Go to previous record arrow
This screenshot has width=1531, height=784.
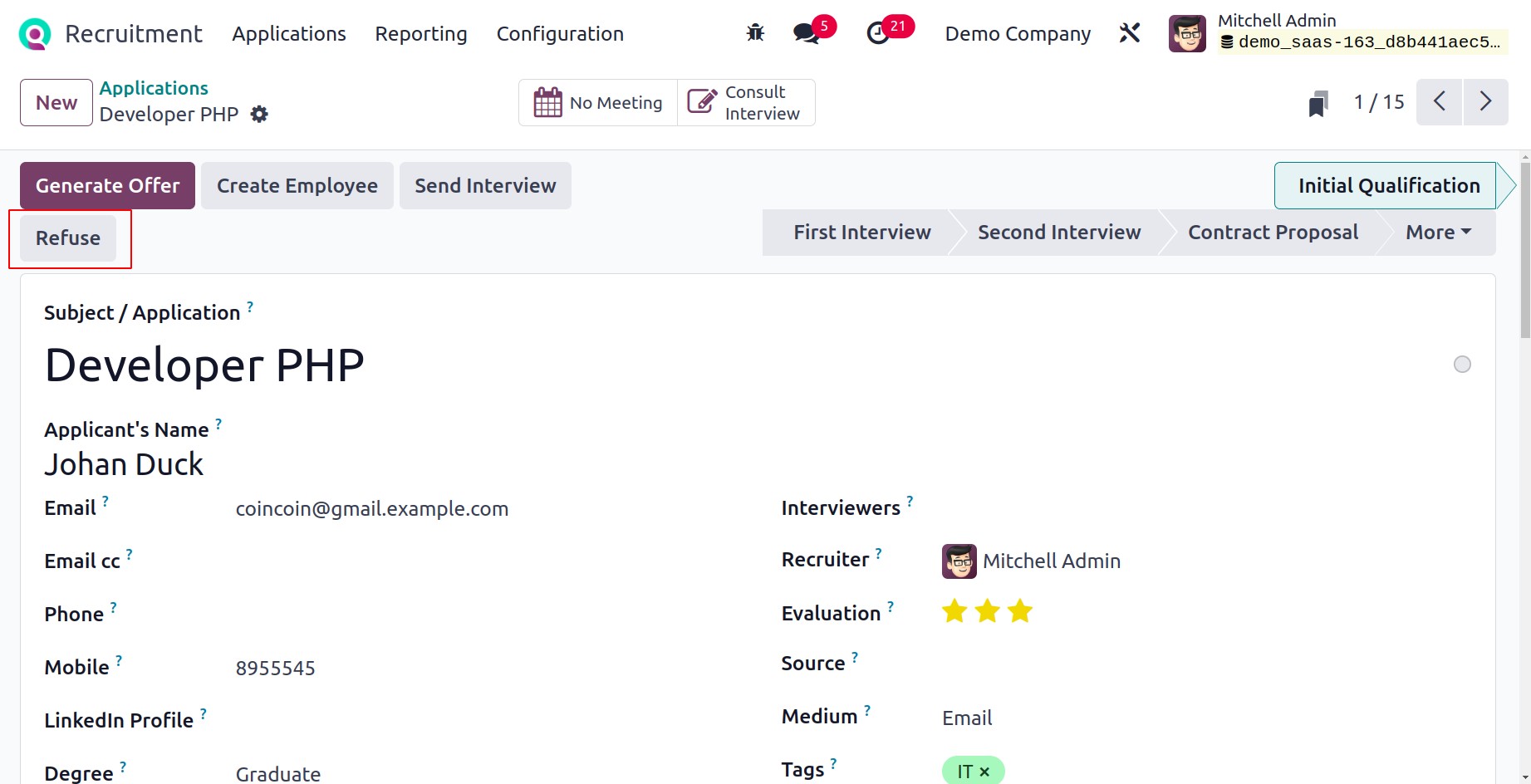tap(1439, 102)
